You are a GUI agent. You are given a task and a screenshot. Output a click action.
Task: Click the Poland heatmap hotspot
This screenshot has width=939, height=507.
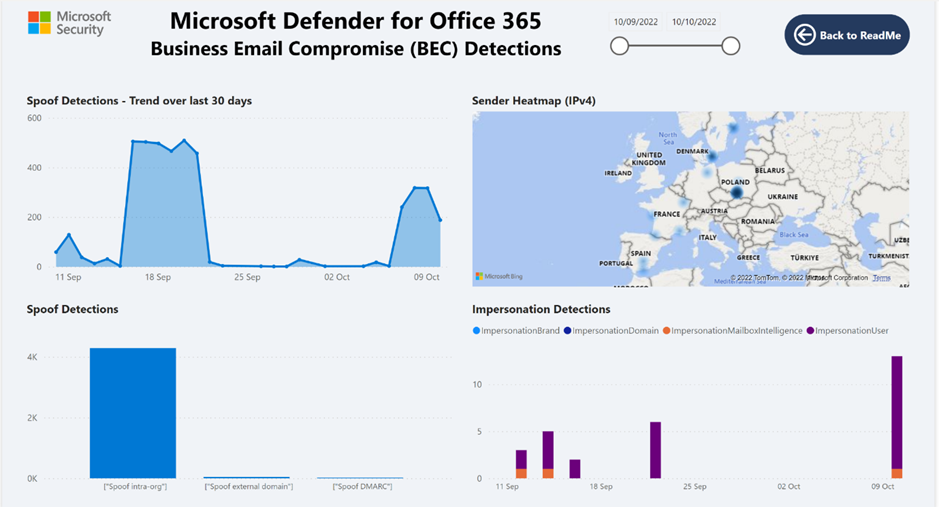737,192
